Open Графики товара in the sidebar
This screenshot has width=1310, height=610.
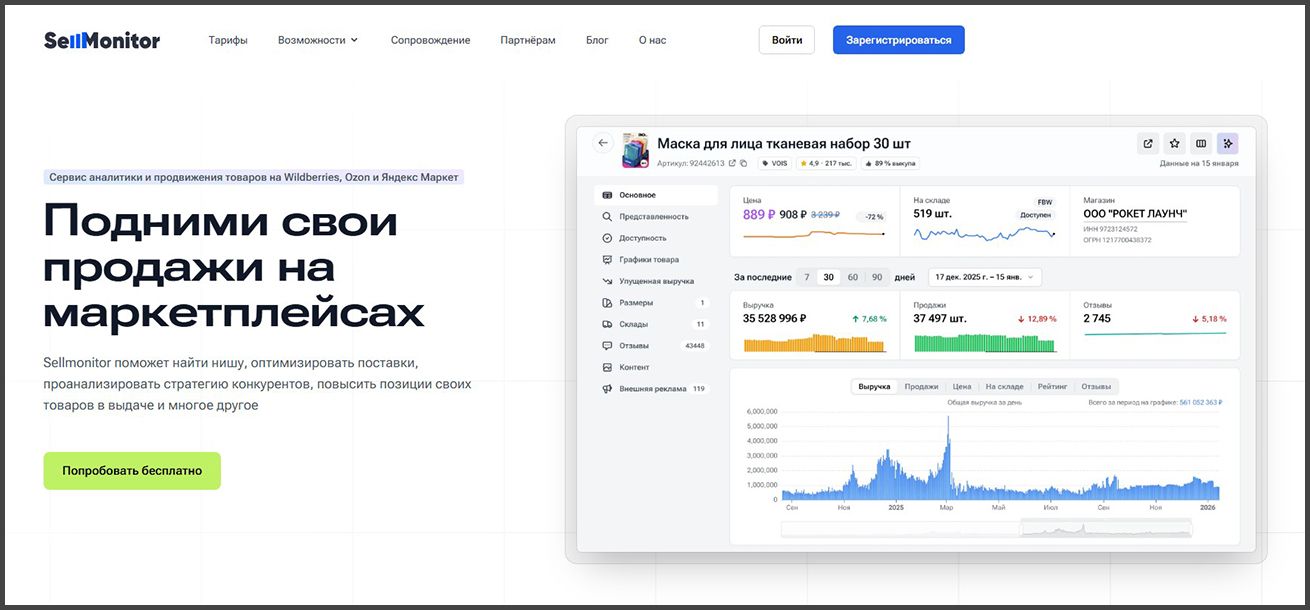pyautogui.click(x=656, y=260)
